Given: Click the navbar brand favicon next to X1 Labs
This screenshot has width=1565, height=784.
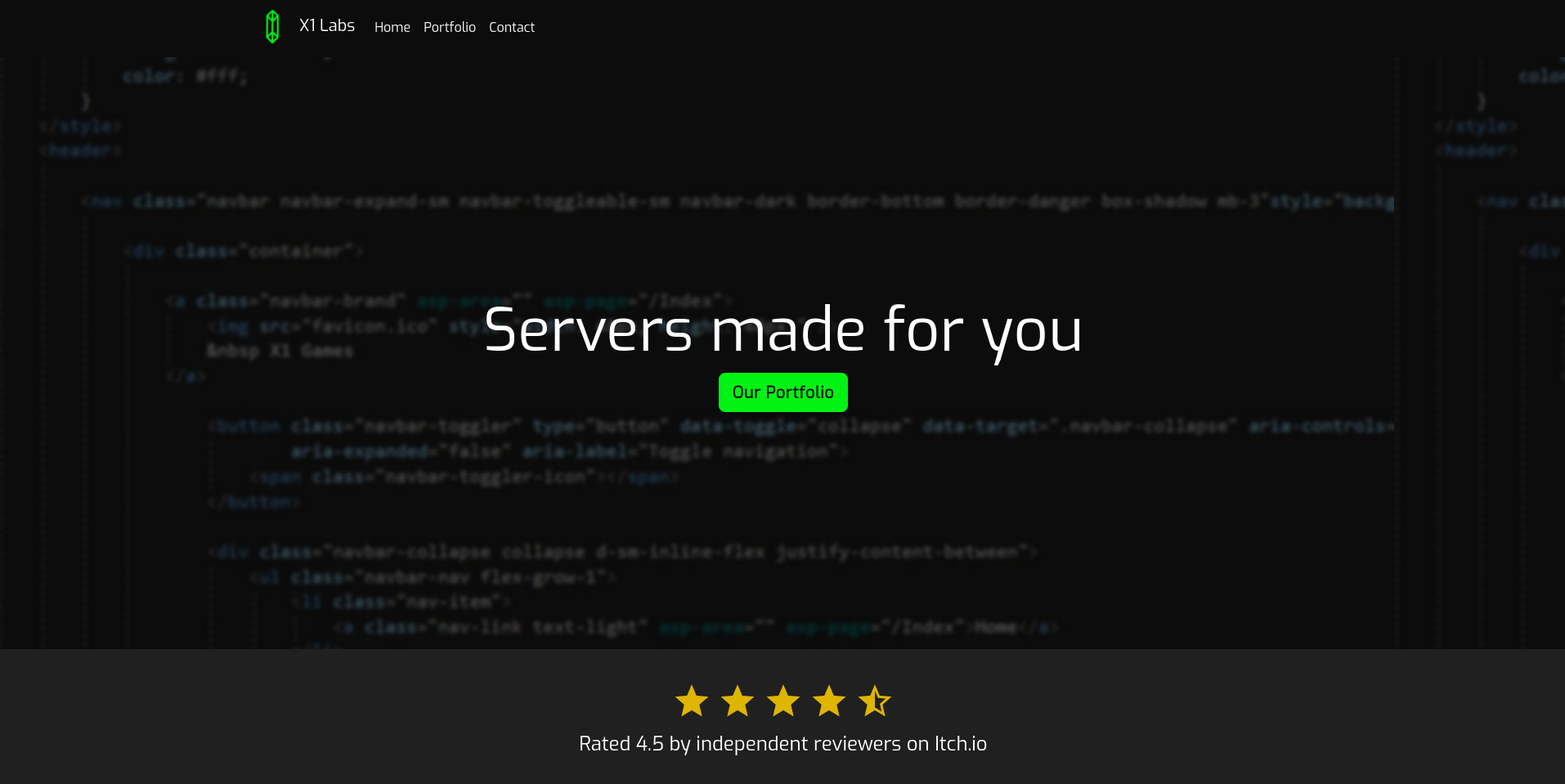Looking at the screenshot, I should [x=272, y=25].
